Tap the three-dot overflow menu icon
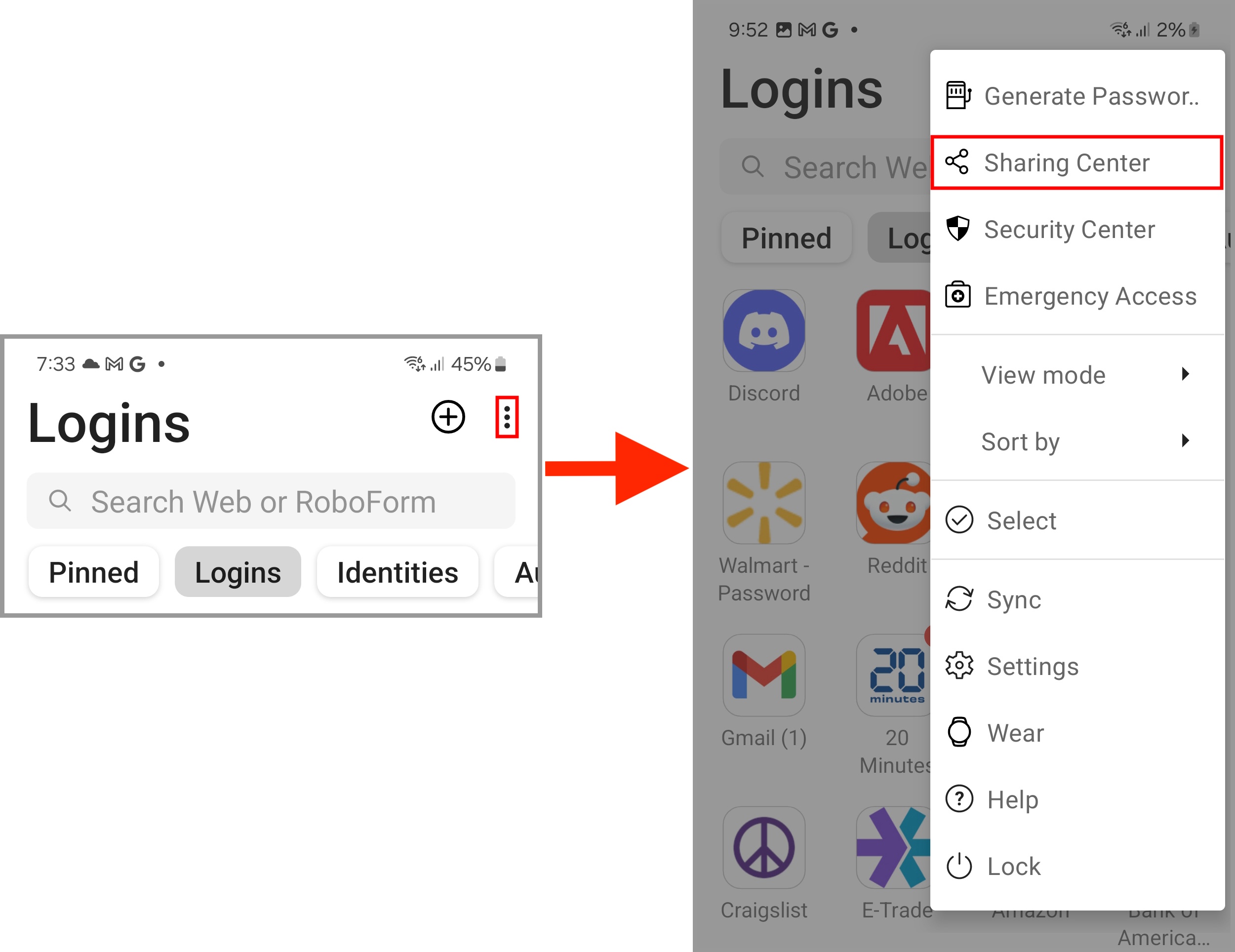1235x952 pixels. pyautogui.click(x=507, y=417)
